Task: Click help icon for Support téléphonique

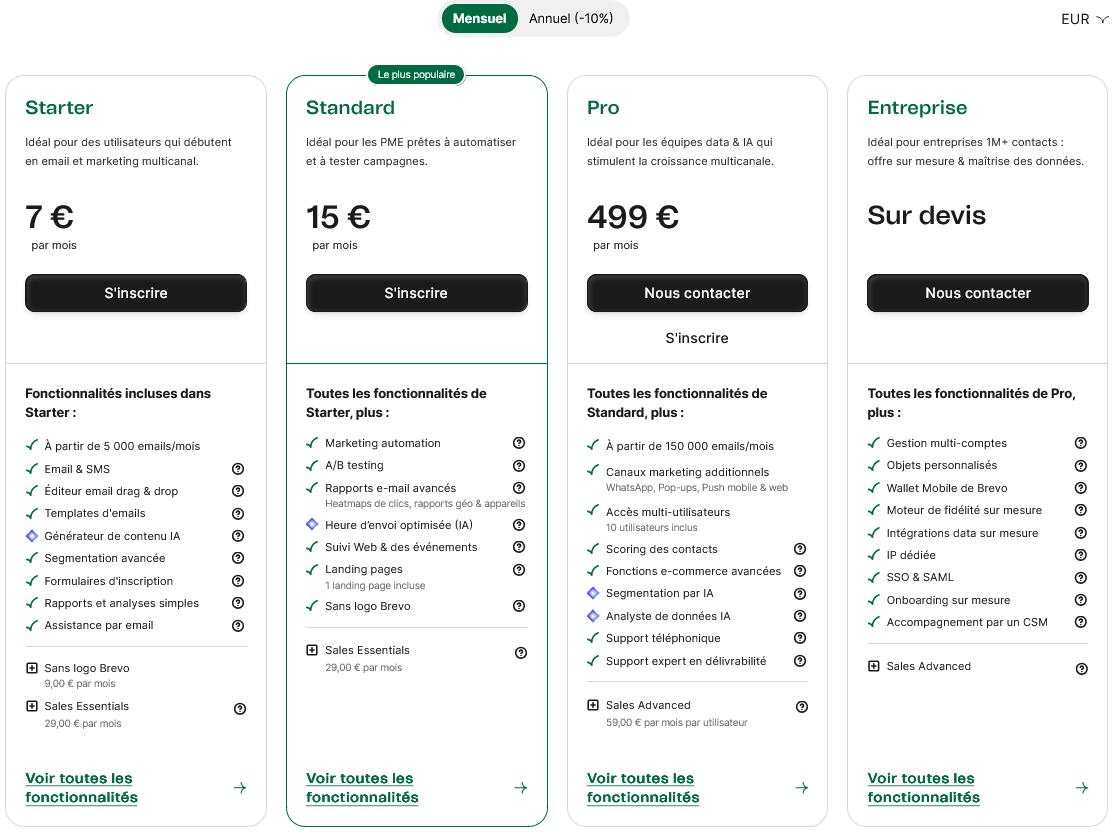Action: click(x=800, y=638)
